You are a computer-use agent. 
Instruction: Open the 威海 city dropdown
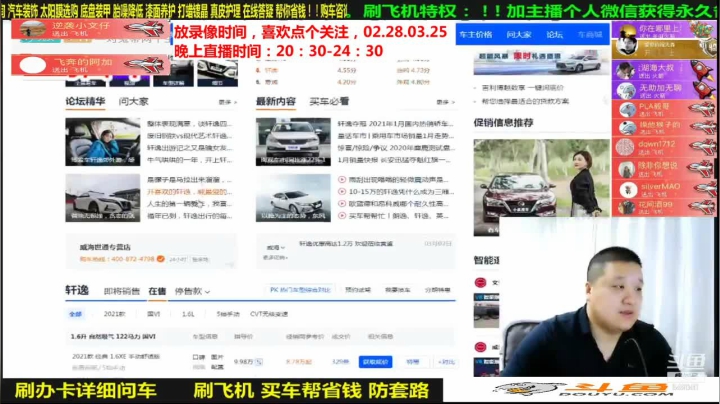point(276,247)
